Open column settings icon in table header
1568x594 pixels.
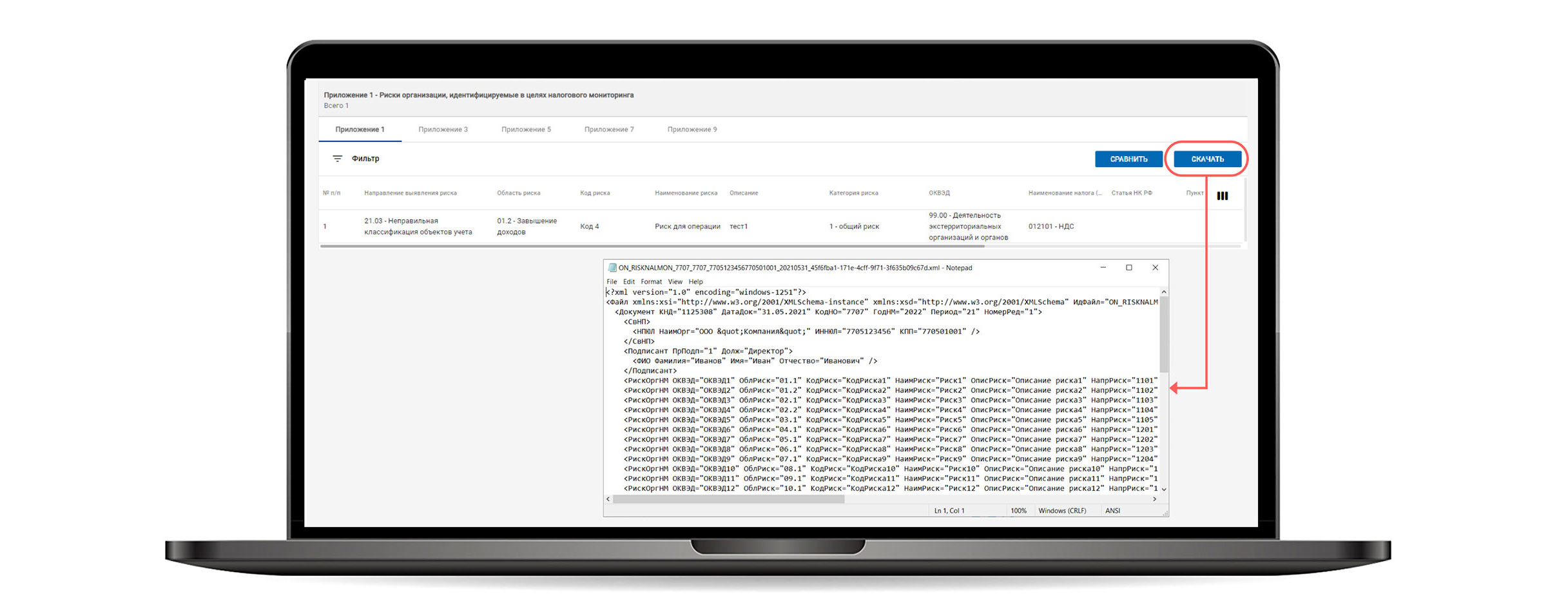[x=1222, y=196]
